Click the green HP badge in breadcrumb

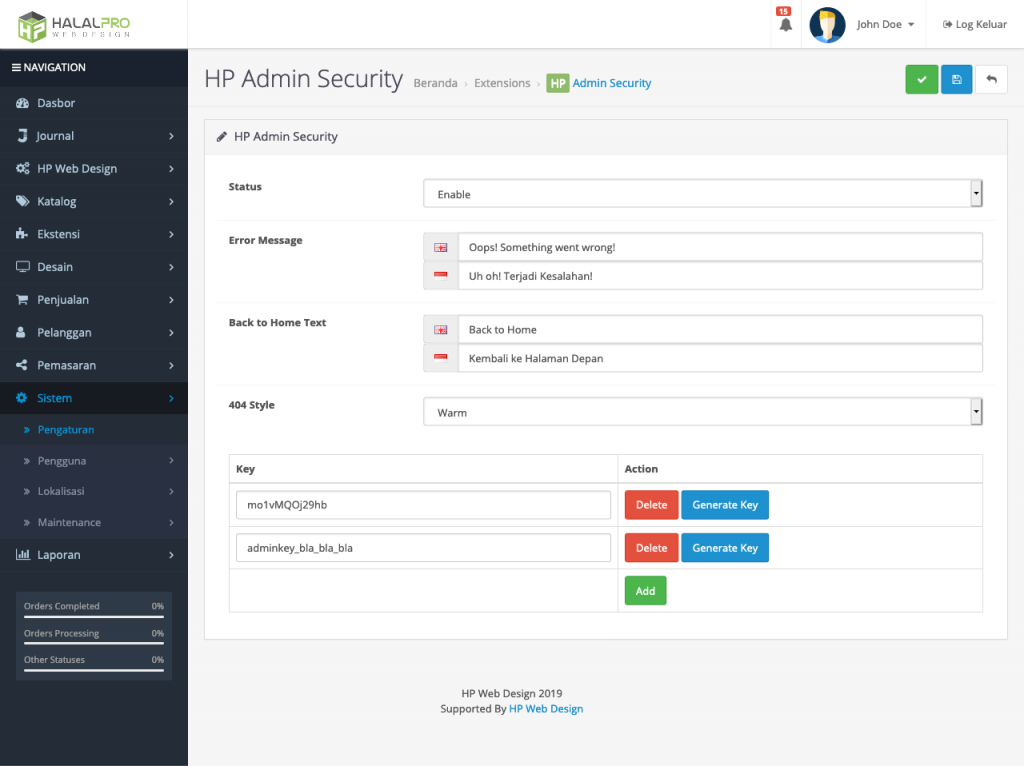(557, 84)
